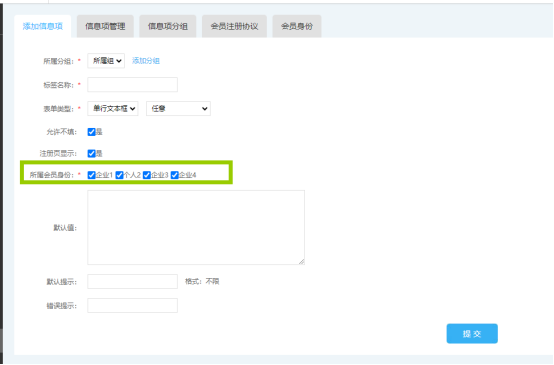The height and width of the screenshot is (365, 554).
Task: Uncheck the 企业1 member identity checkbox
Action: (x=92, y=175)
